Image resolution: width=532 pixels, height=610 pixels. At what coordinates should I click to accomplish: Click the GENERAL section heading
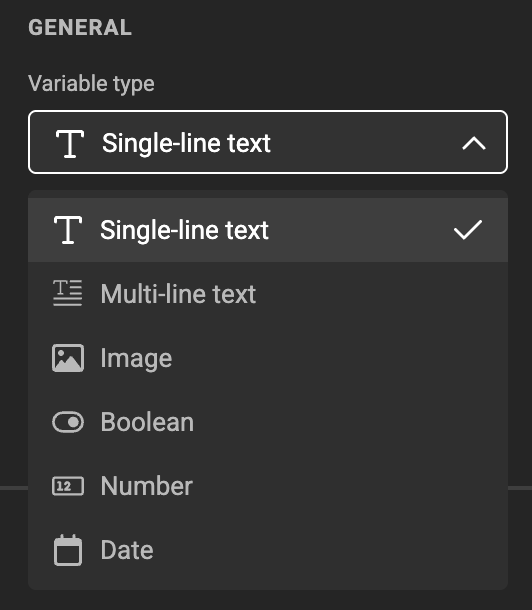click(80, 28)
